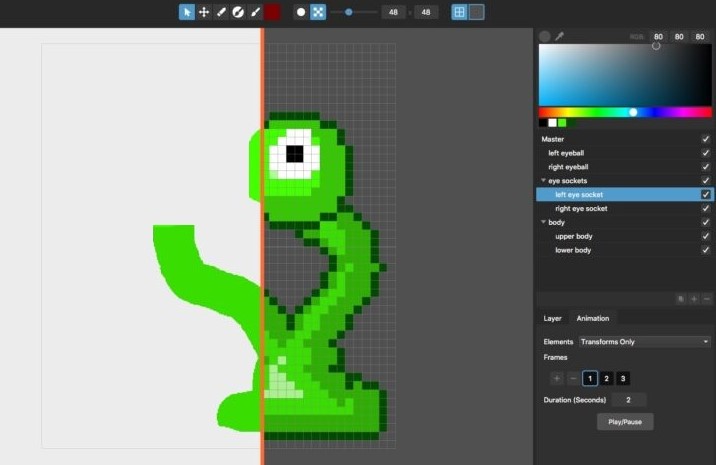Image resolution: width=716 pixels, height=465 pixels.
Task: Toggle eye sockets group visibility checkbox
Action: 705,181
